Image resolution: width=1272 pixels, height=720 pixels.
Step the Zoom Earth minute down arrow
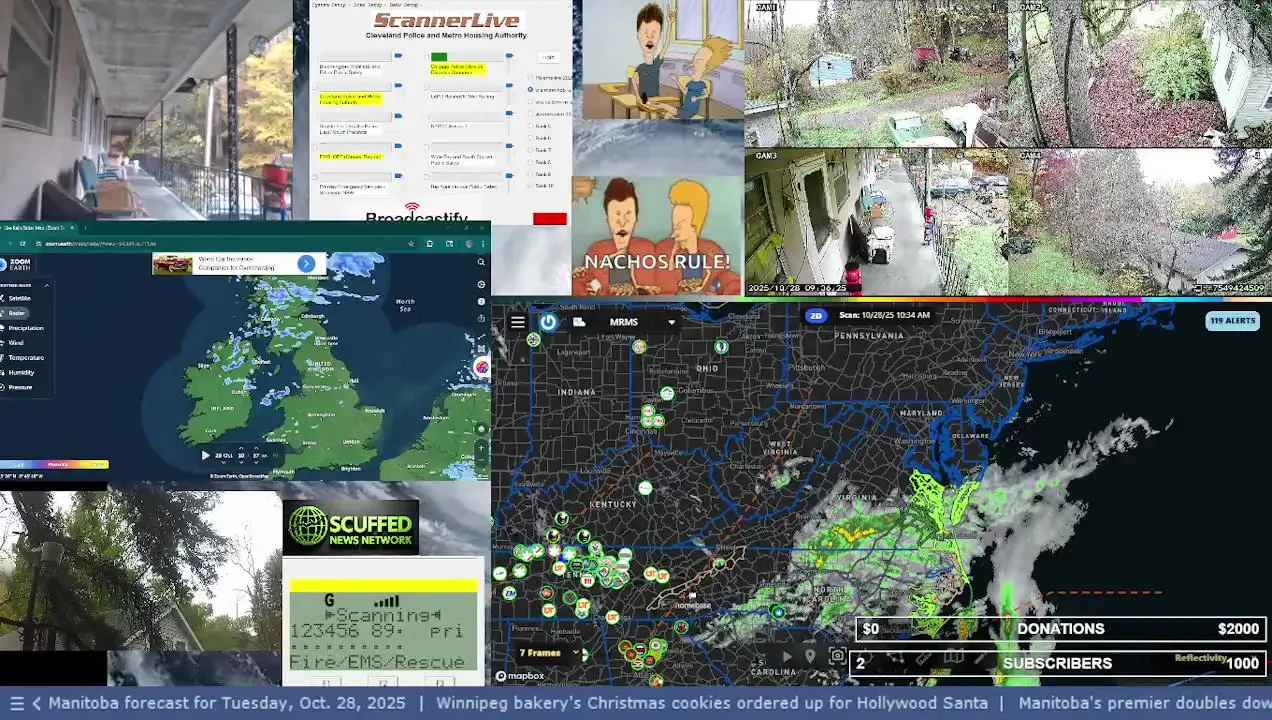(256, 463)
